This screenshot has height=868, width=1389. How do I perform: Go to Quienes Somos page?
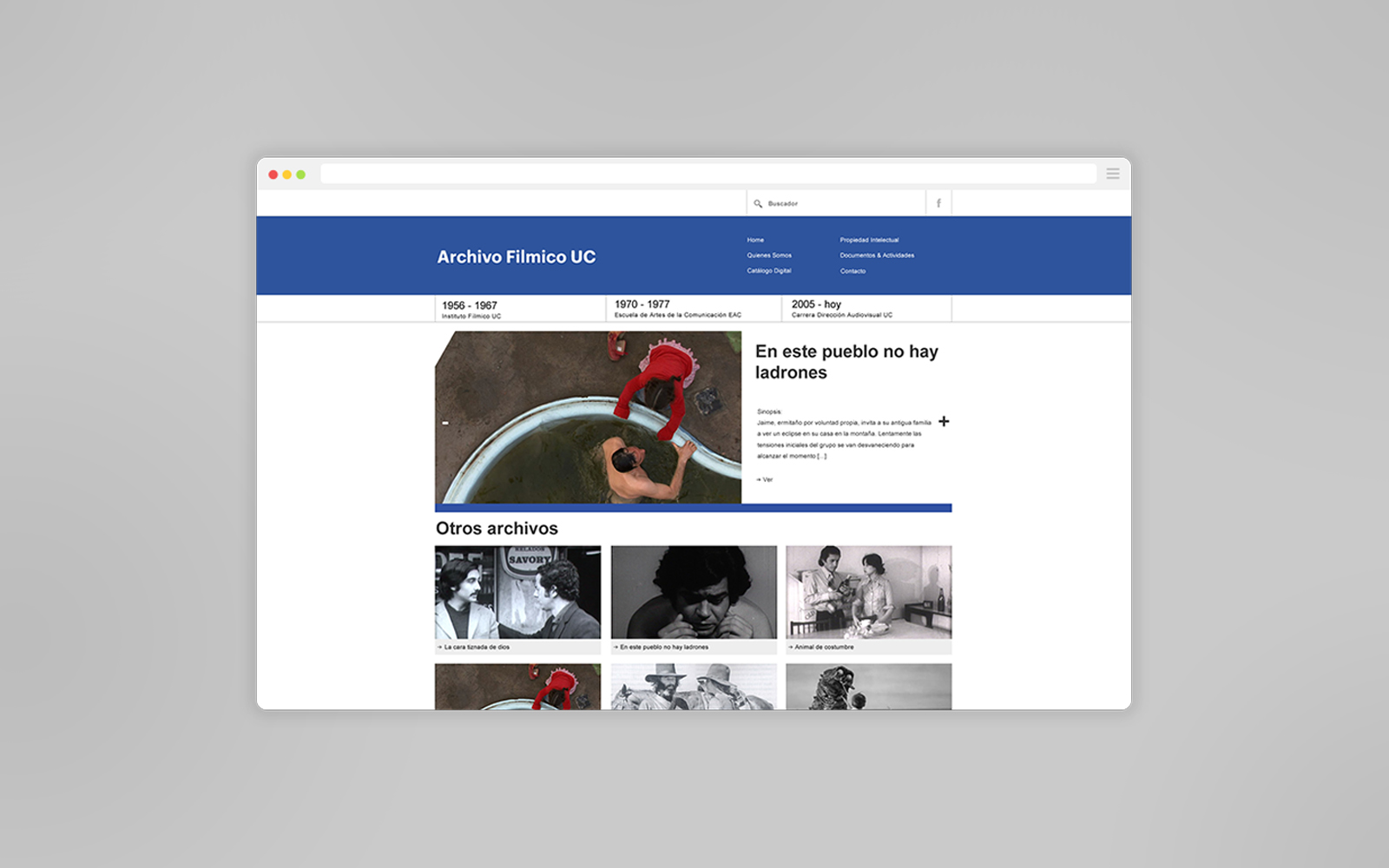coord(769,255)
